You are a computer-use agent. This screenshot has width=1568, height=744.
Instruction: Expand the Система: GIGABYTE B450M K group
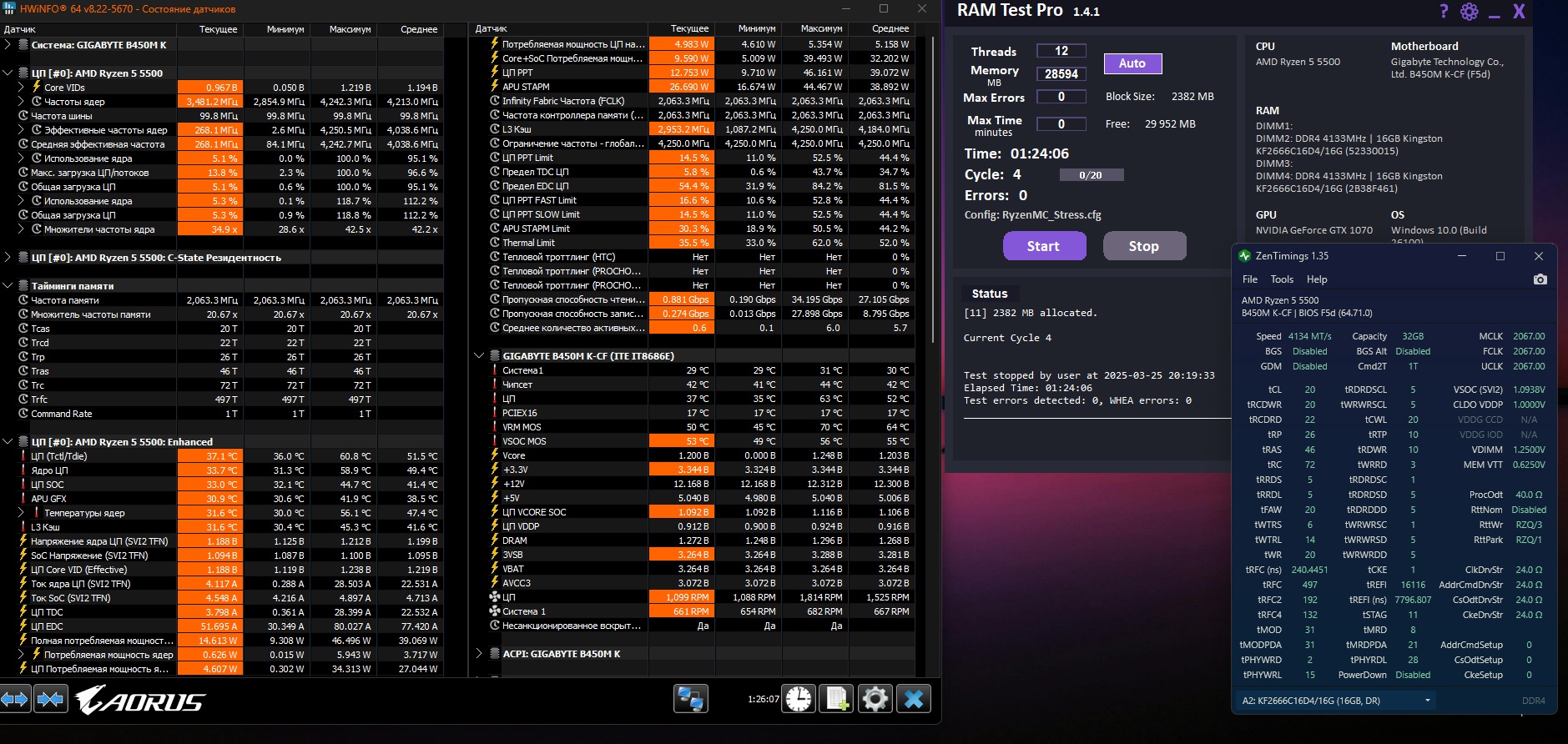[x=8, y=45]
